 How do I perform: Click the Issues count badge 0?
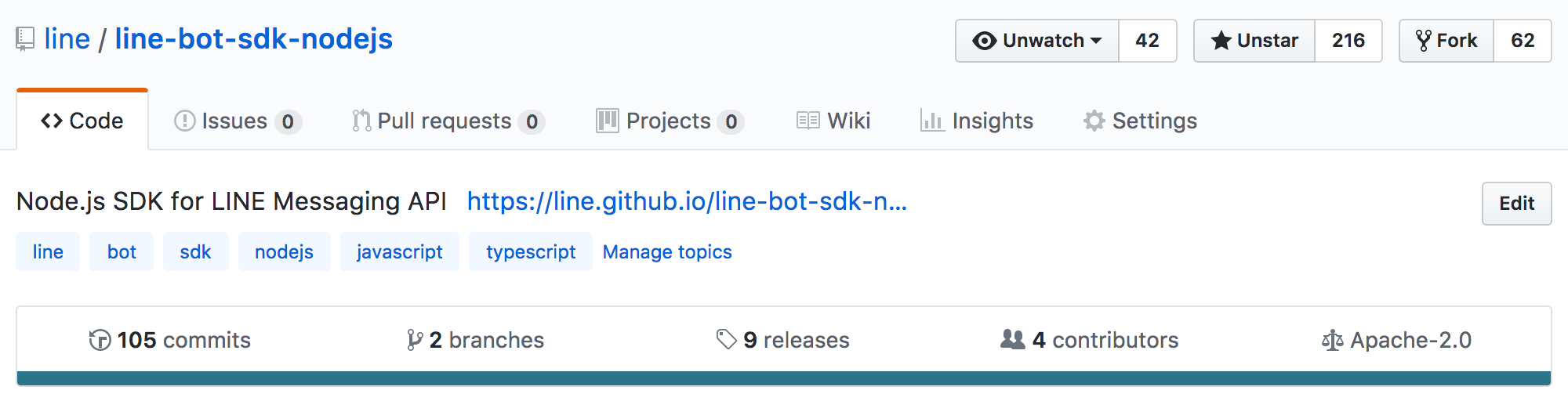[288, 121]
